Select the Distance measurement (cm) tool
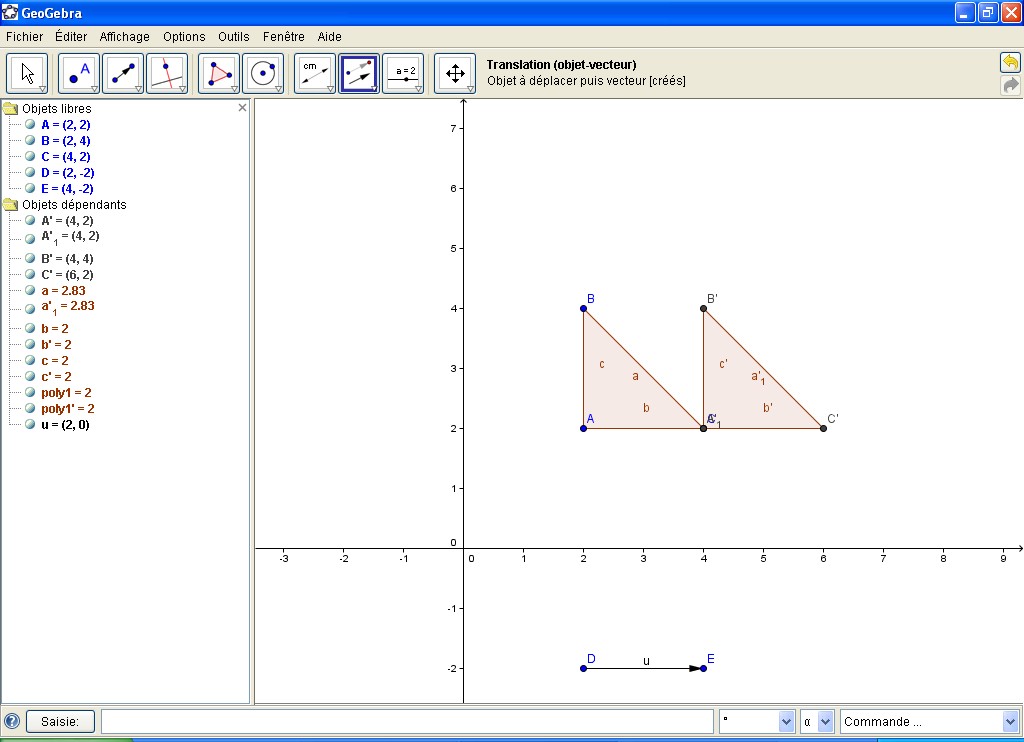This screenshot has height=742, width=1024. (x=315, y=73)
